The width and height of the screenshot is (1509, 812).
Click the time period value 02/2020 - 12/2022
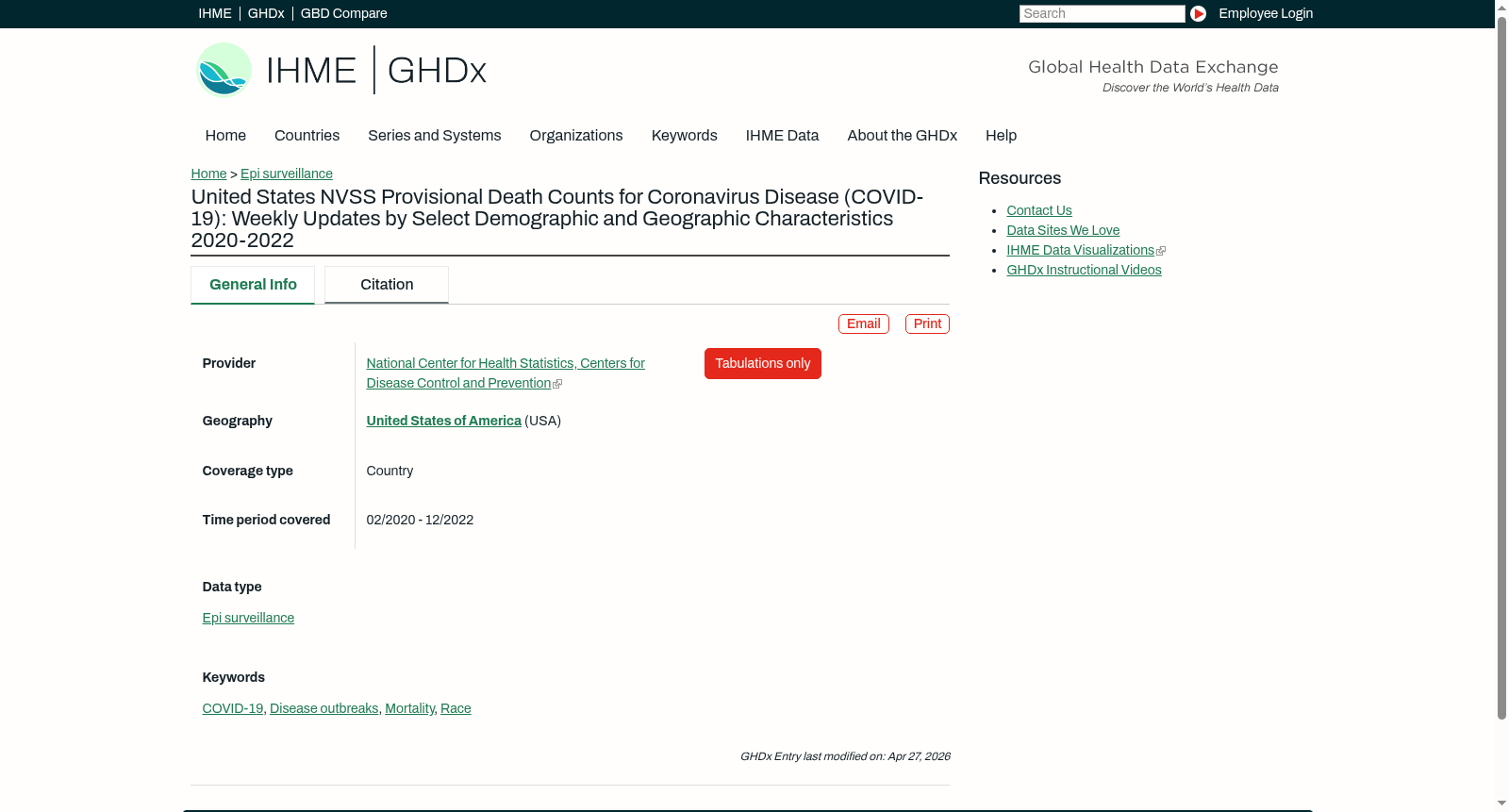pyautogui.click(x=421, y=520)
